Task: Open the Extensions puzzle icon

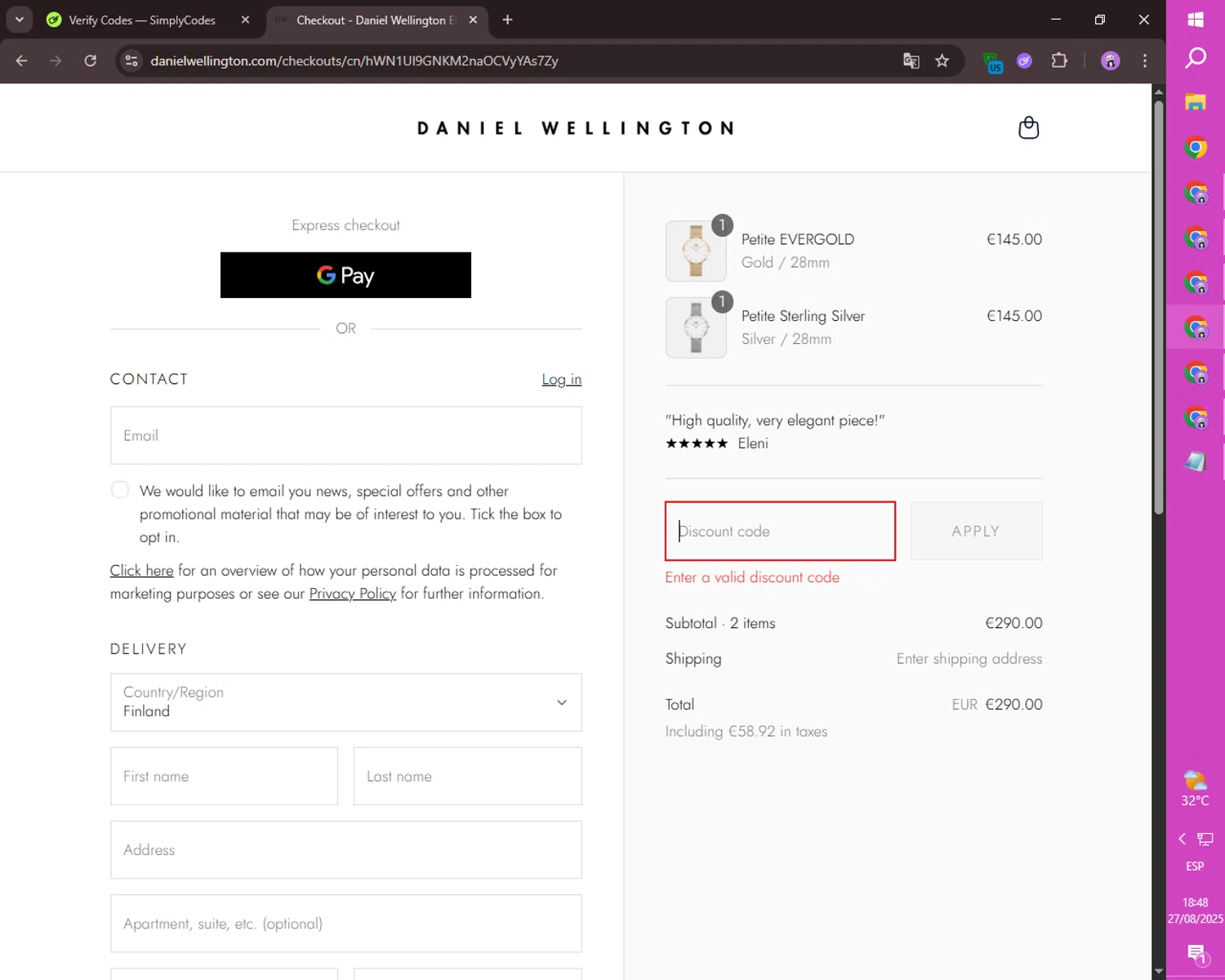Action: (x=1059, y=60)
